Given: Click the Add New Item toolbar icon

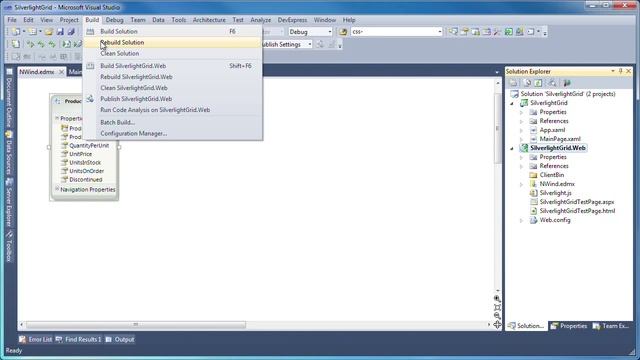Looking at the screenshot, I should 33,31.
